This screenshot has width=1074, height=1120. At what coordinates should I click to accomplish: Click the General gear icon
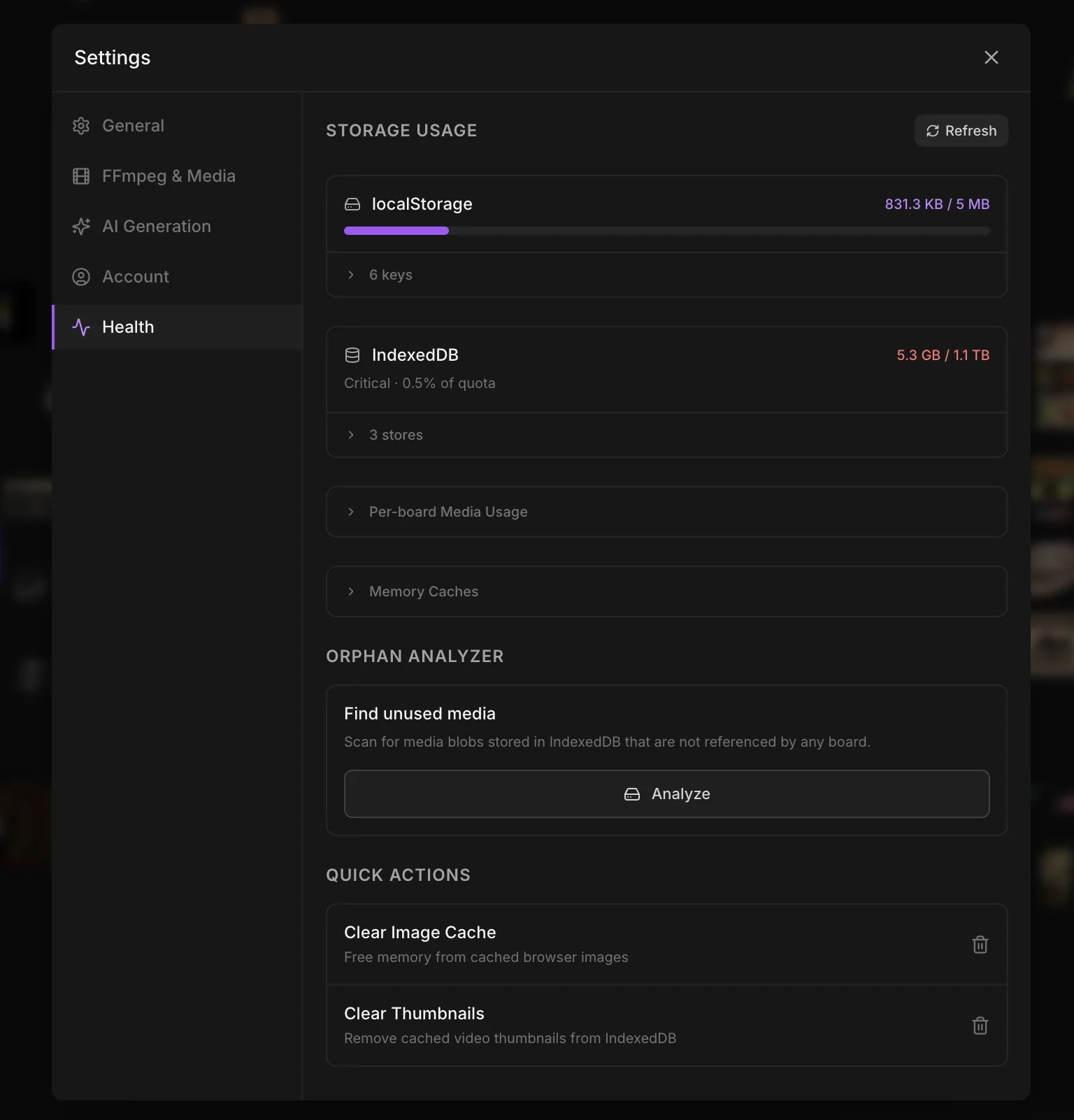(81, 126)
